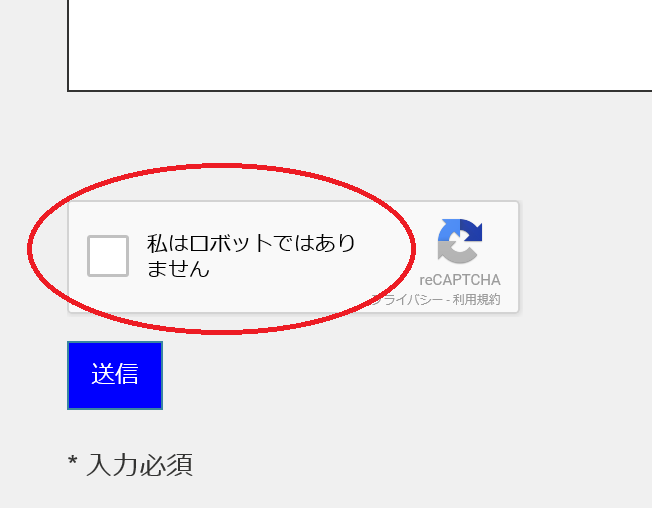Open the 利用規約 terms link
Screen dimensions: 652x508
(x=476, y=299)
